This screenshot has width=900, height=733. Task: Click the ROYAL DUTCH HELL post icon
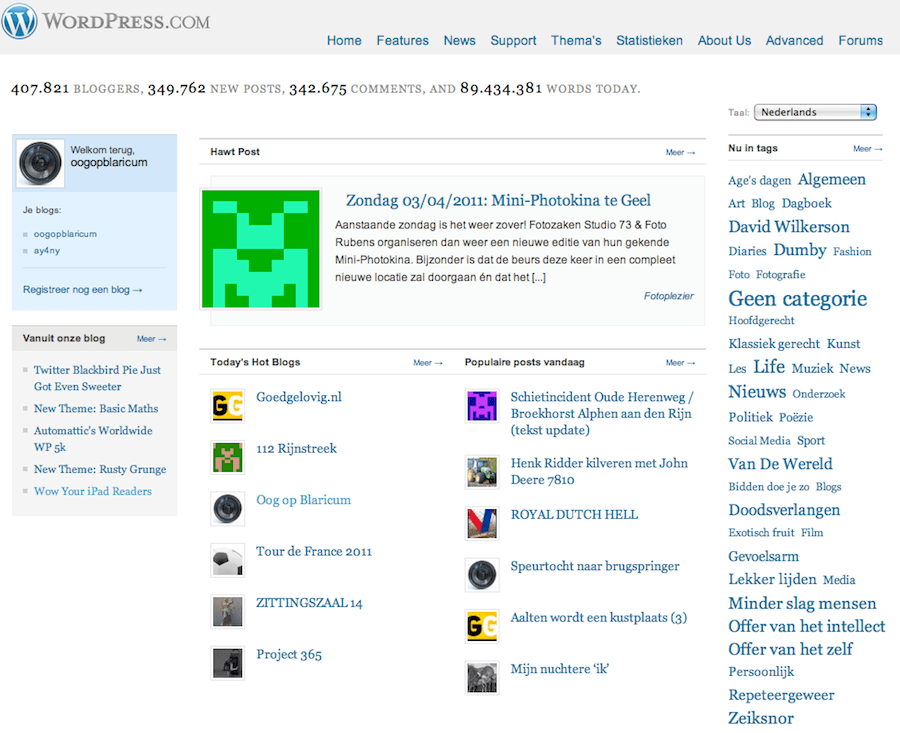pyautogui.click(x=482, y=523)
